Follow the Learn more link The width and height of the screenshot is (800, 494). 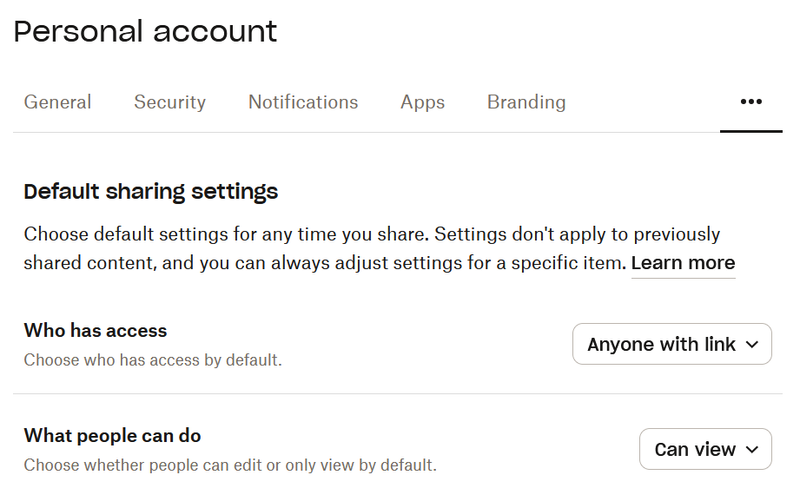683,264
